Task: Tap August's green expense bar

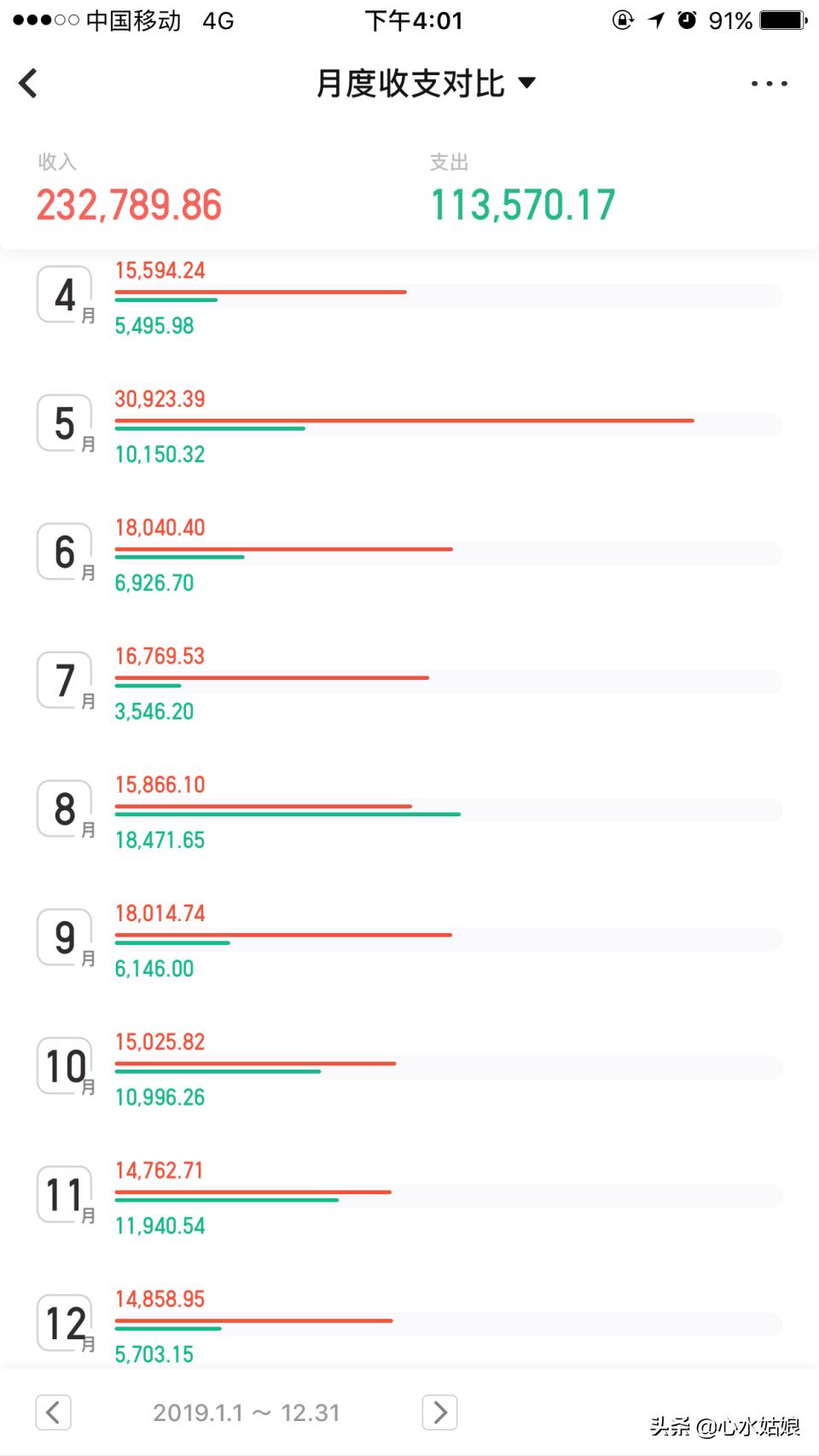Action: [x=288, y=815]
